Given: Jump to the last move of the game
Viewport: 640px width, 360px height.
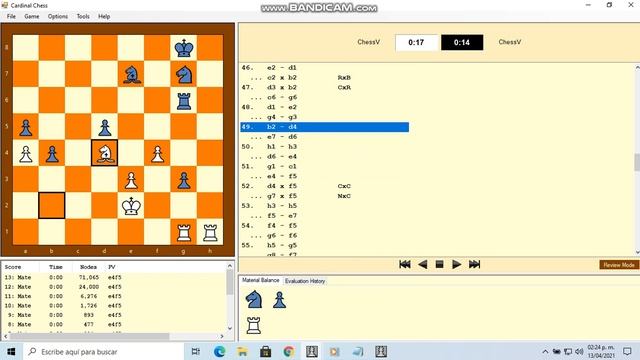Looking at the screenshot, I should (x=474, y=264).
